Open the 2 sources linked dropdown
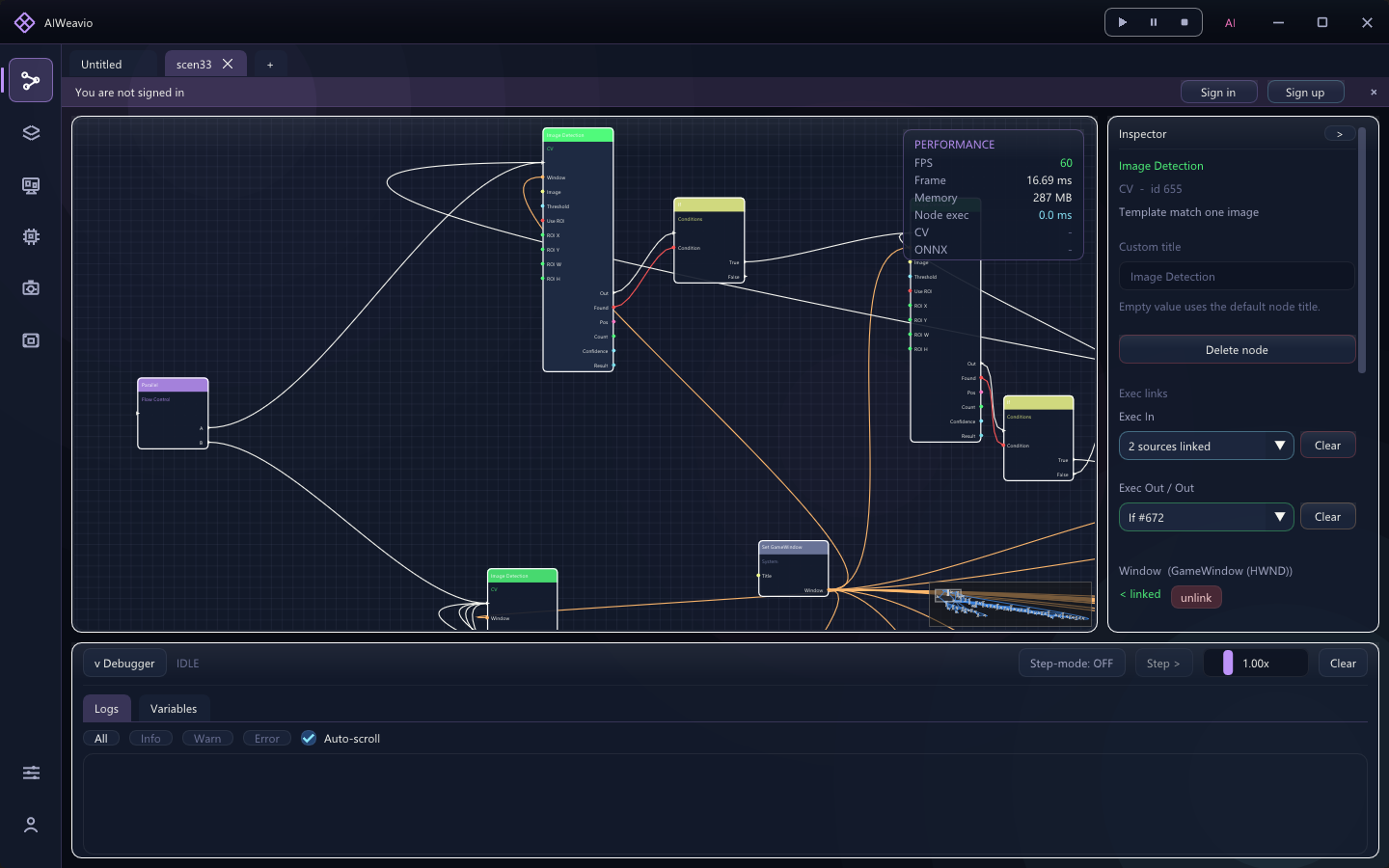Image resolution: width=1389 pixels, height=868 pixels. (1206, 446)
